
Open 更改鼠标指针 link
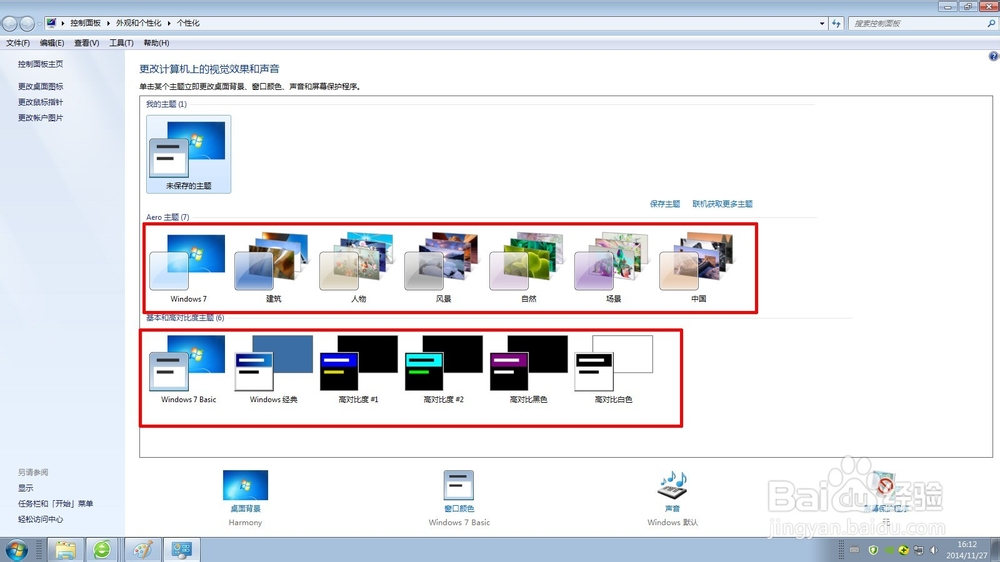pyautogui.click(x=40, y=102)
